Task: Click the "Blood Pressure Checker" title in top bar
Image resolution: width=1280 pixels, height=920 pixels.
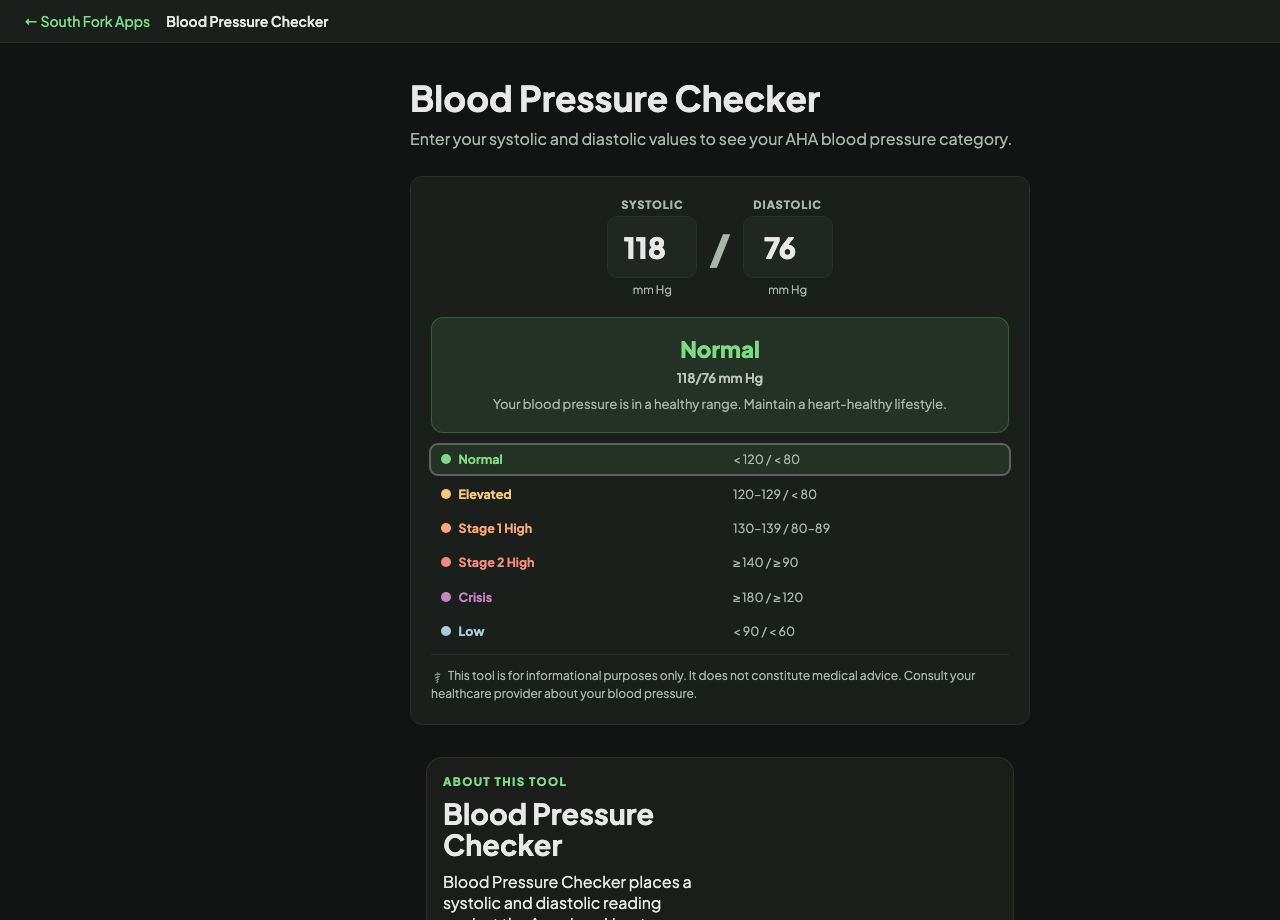Action: coord(247,21)
